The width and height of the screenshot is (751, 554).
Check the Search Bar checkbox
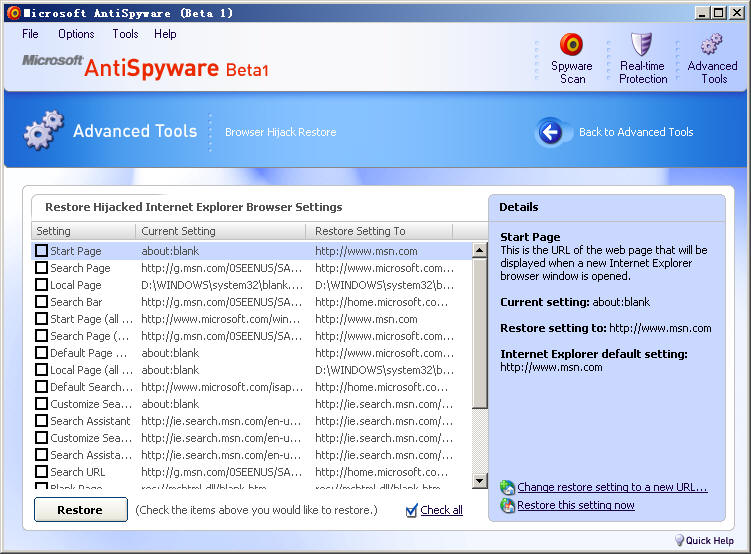coord(42,302)
